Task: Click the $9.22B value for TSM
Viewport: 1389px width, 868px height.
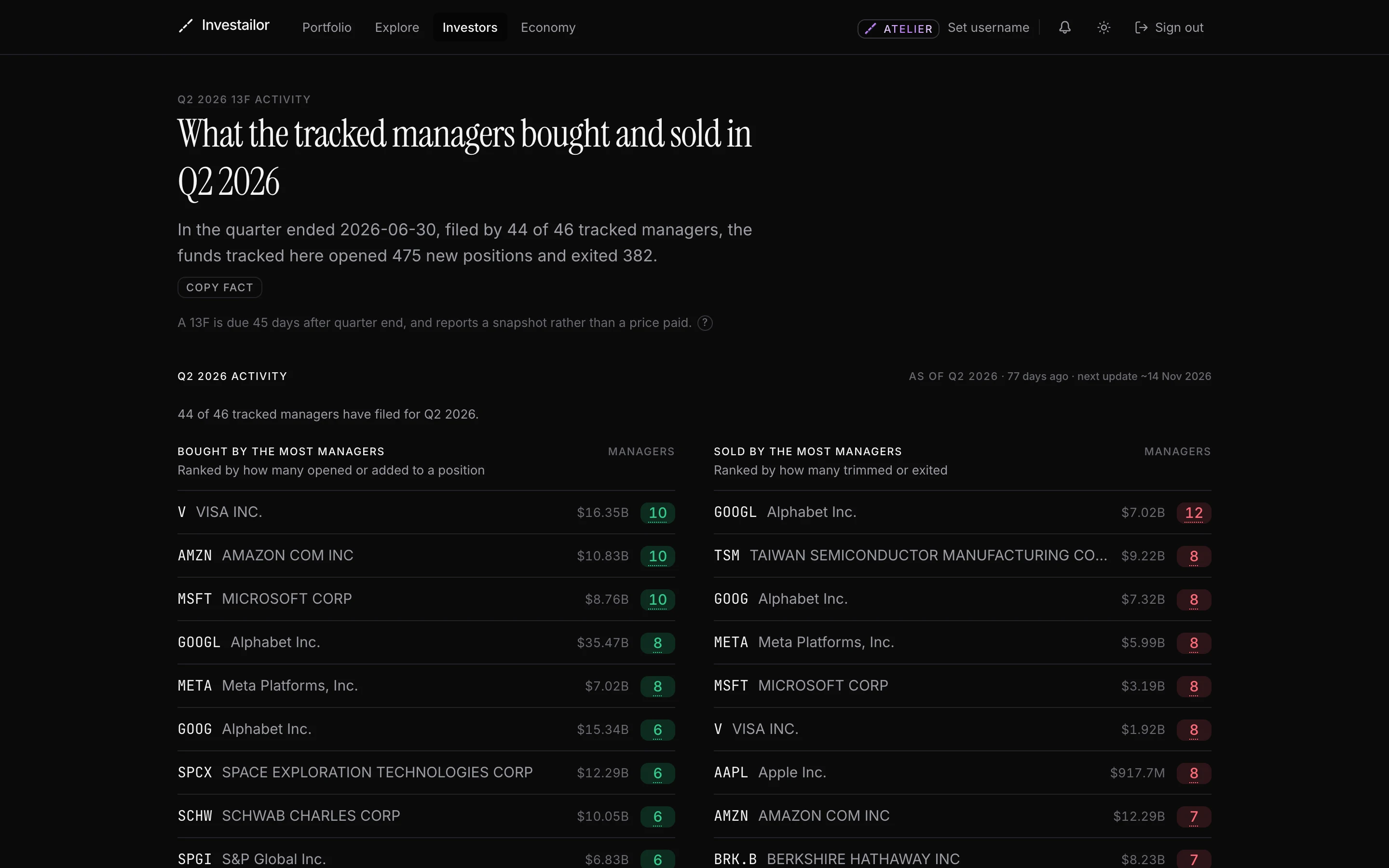Action: [x=1143, y=556]
